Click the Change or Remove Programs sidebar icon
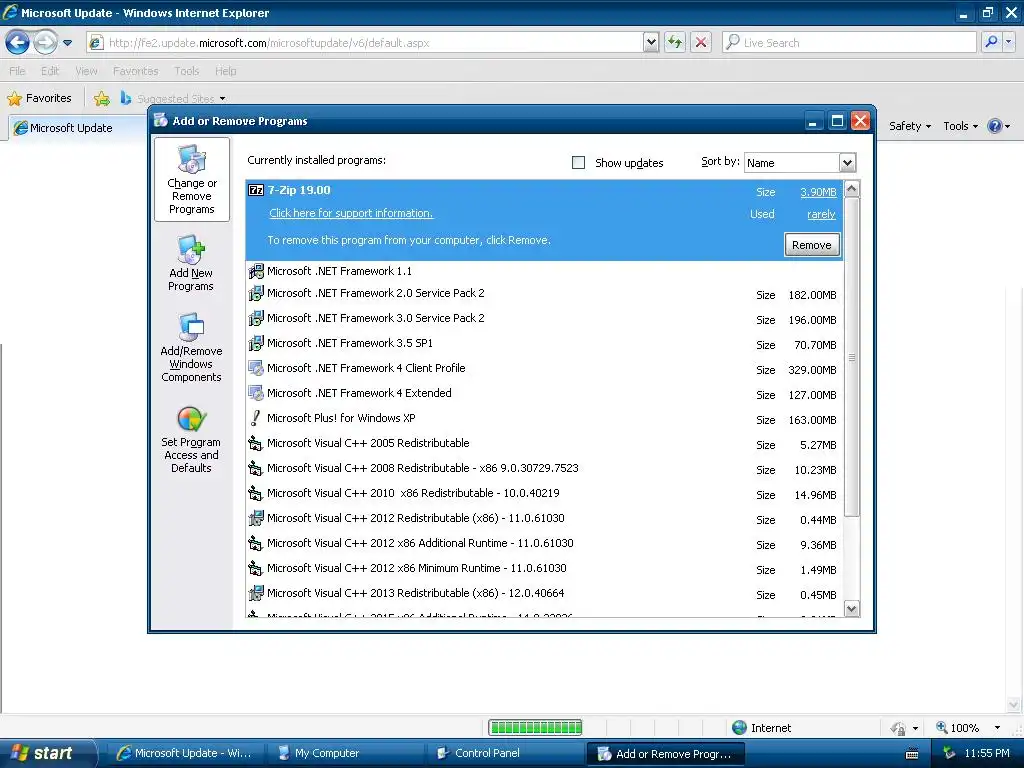Viewport: 1024px width, 768px height. pos(192,180)
